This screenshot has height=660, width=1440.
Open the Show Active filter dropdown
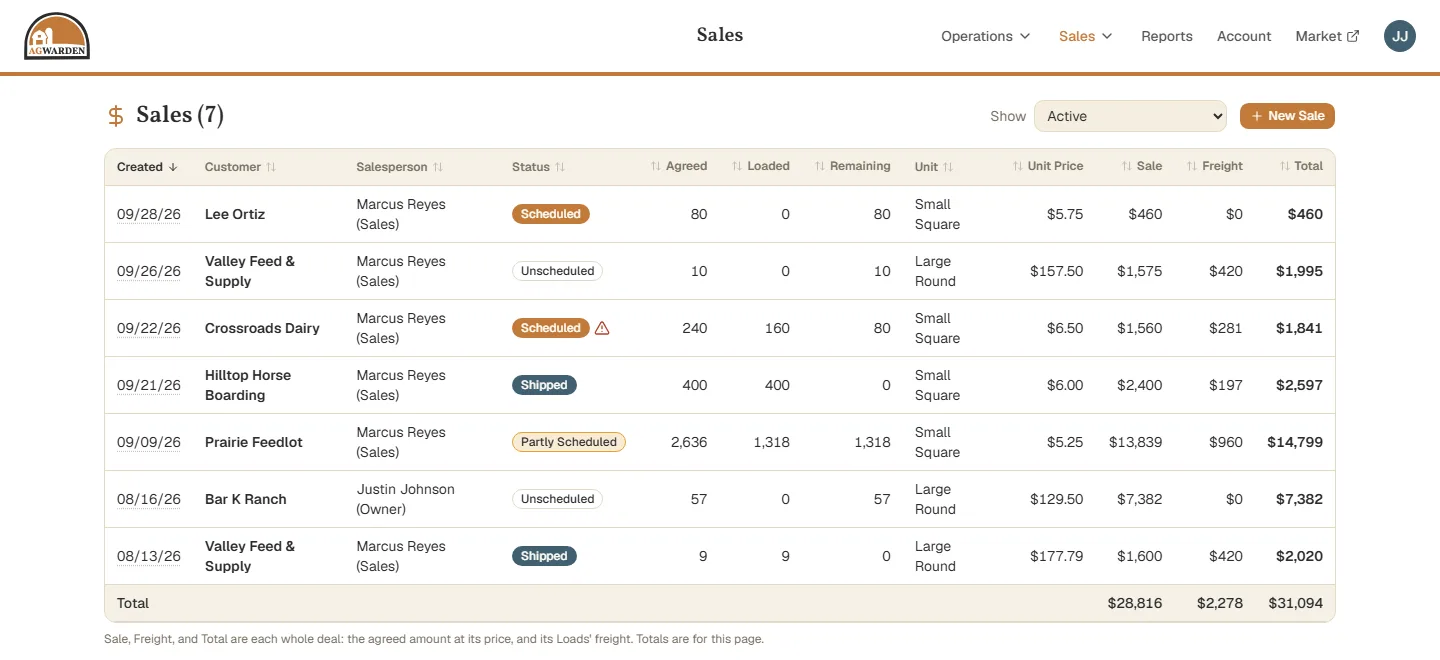[1130, 116]
